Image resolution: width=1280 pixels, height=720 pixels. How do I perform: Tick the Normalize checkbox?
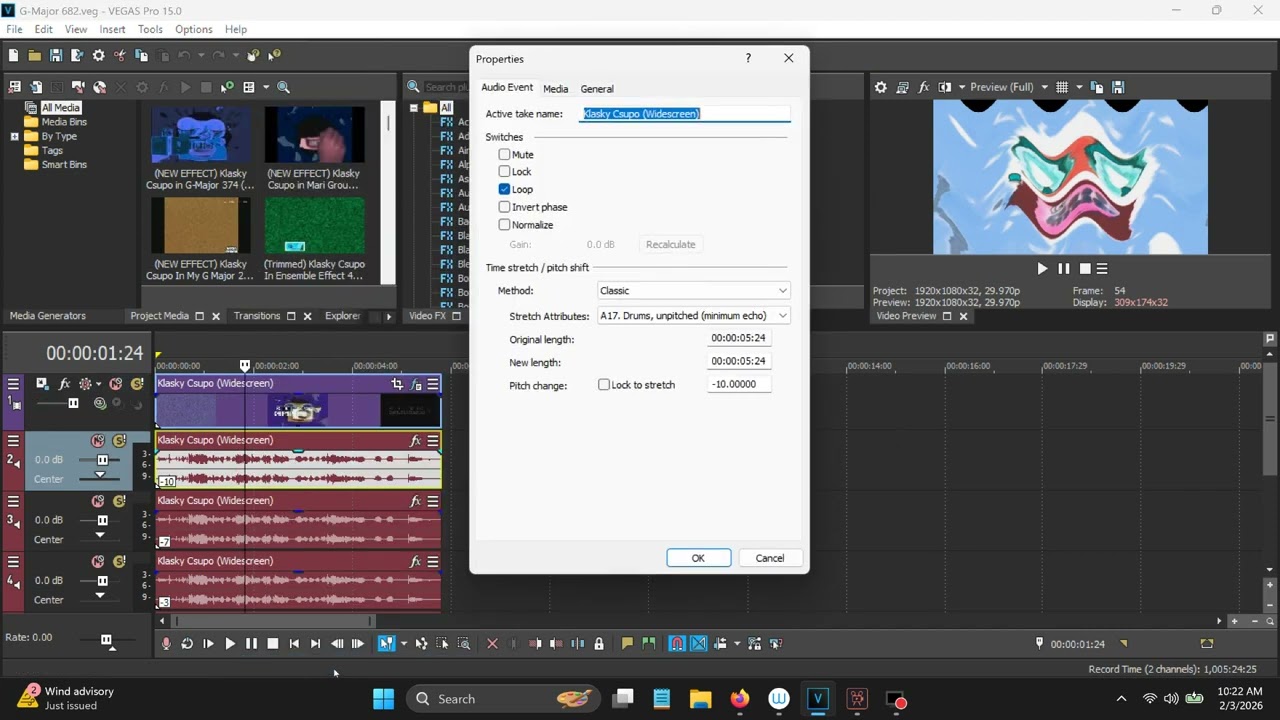click(504, 225)
